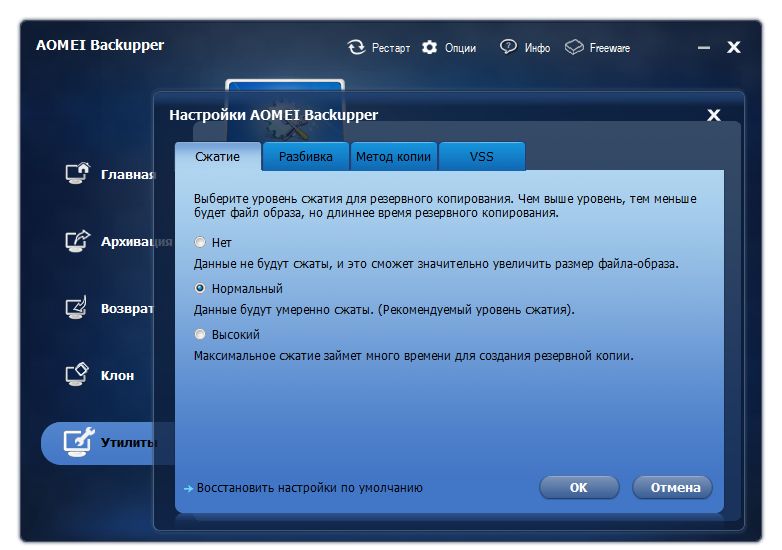Click the arrow icon beside Восстановить настройки
782x550 pixels.
coord(188,489)
